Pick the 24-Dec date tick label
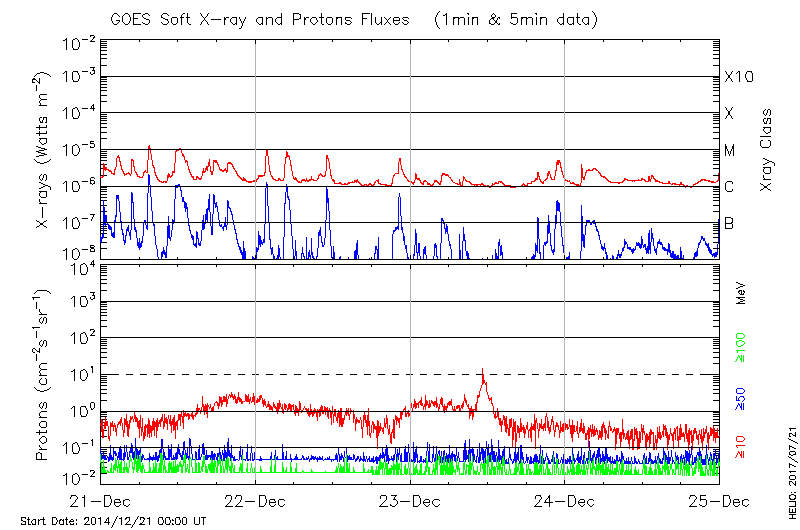 (x=564, y=501)
